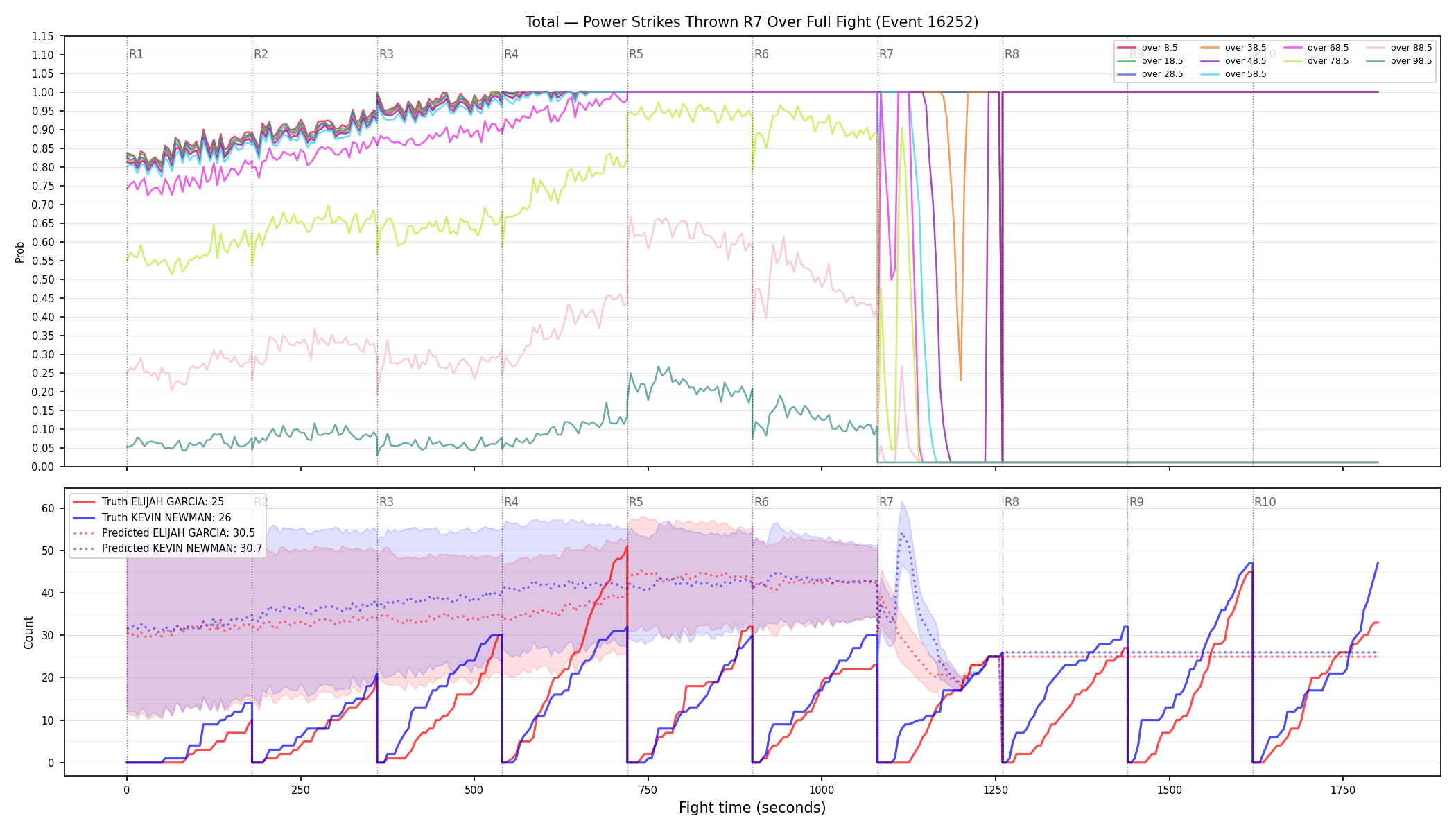This screenshot has width=1456, height=832.
Task: Click the R5 round label in probability chart
Action: pos(636,54)
